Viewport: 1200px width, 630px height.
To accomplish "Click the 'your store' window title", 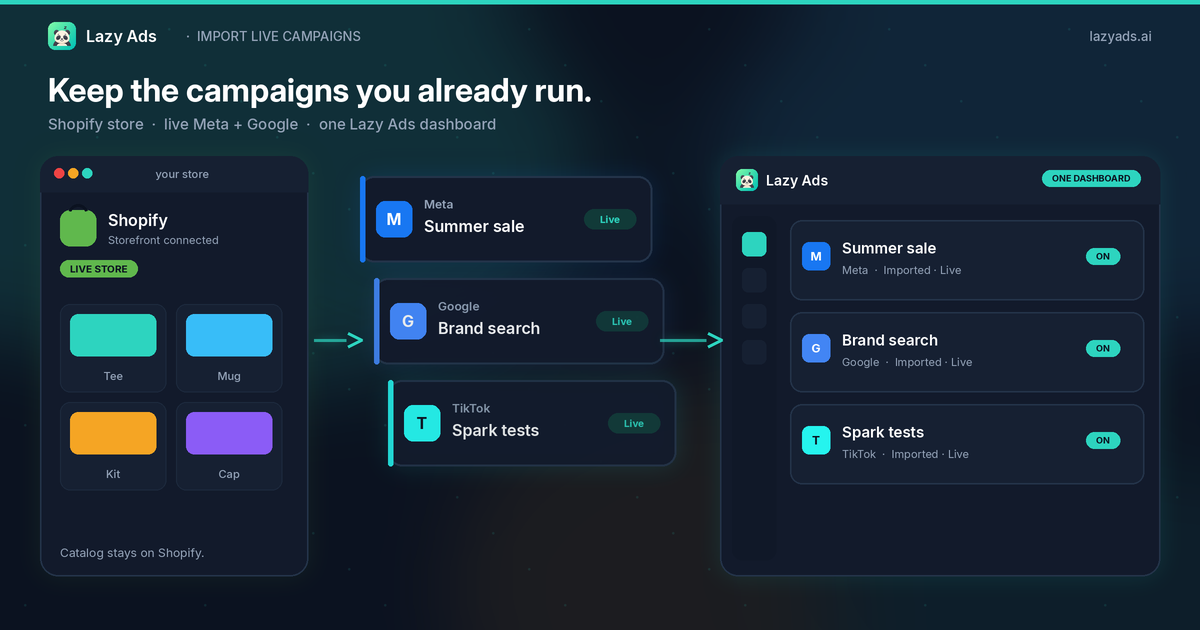I will point(182,174).
